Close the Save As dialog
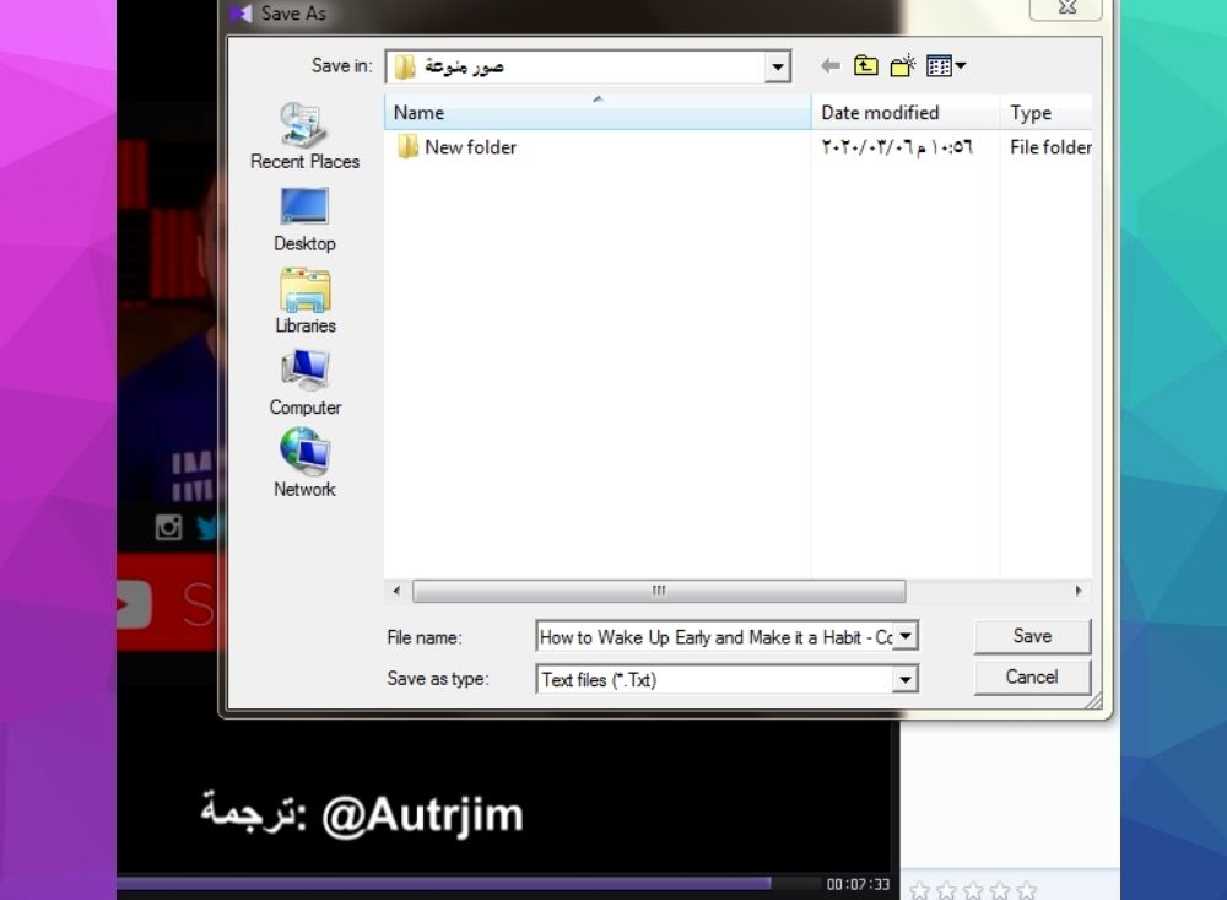Screen dimensions: 1227x900 point(1066,8)
